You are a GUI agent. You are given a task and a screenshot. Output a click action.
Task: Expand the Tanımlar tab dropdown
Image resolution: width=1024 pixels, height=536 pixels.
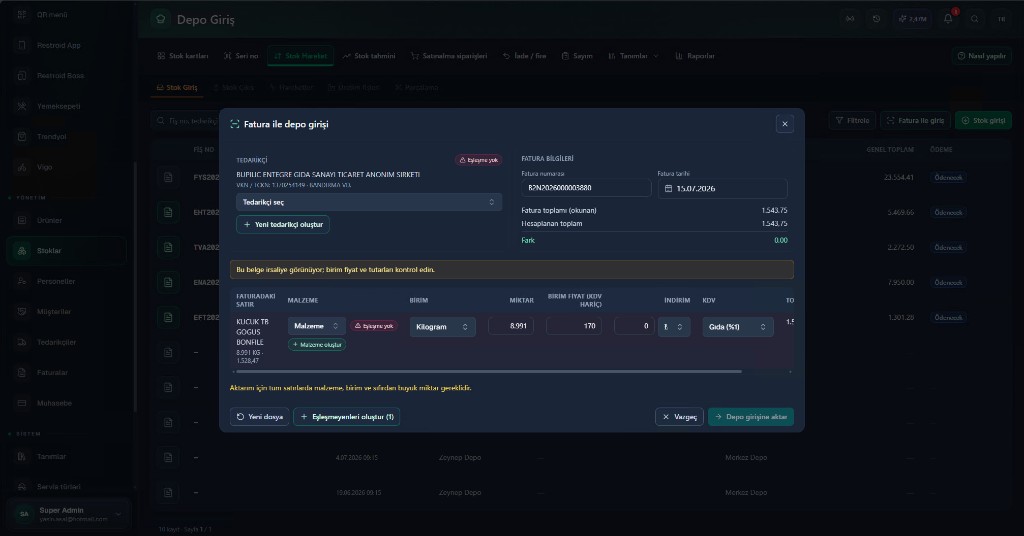(x=633, y=56)
